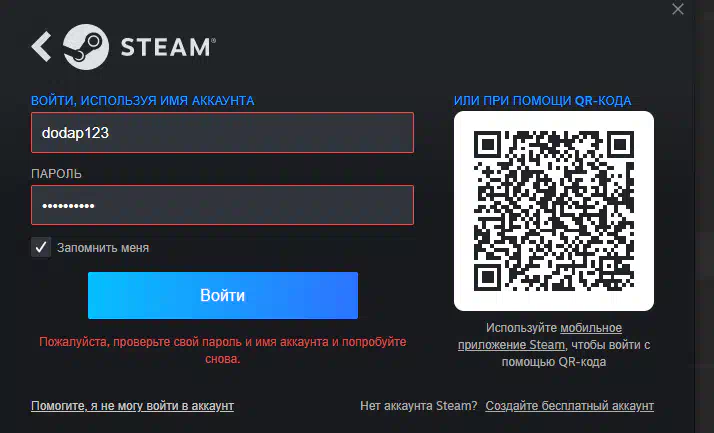Focus the account name field containing dodap123
The image size is (714, 433).
pyautogui.click(x=222, y=132)
